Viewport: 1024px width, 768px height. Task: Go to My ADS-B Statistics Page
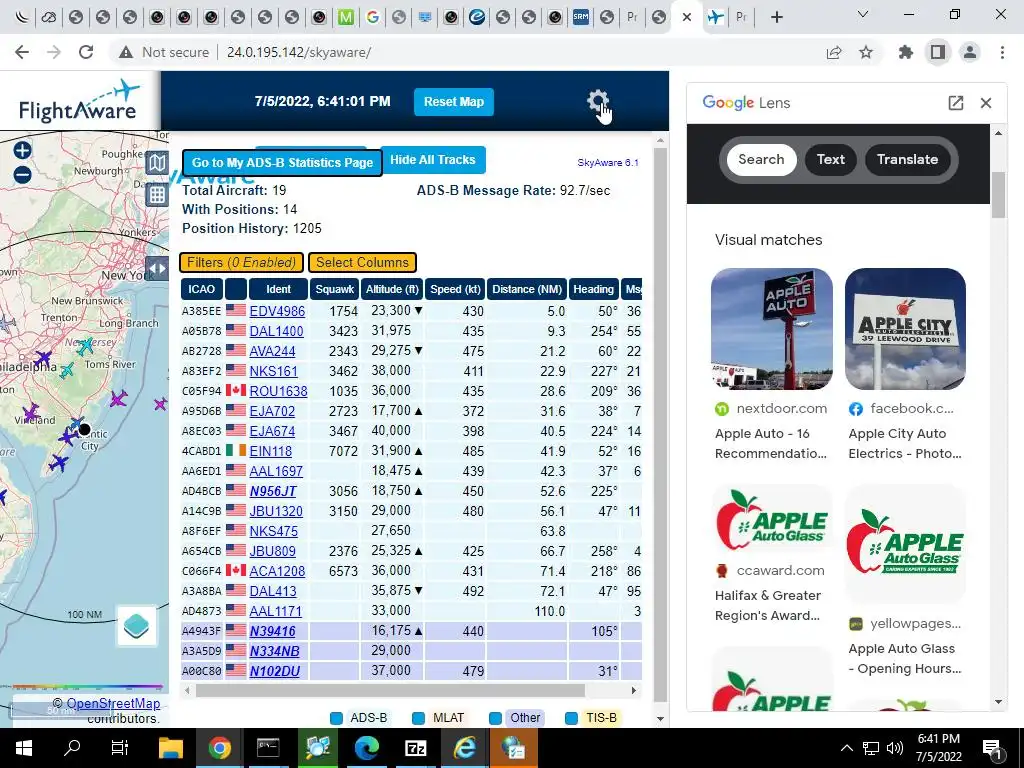[282, 163]
